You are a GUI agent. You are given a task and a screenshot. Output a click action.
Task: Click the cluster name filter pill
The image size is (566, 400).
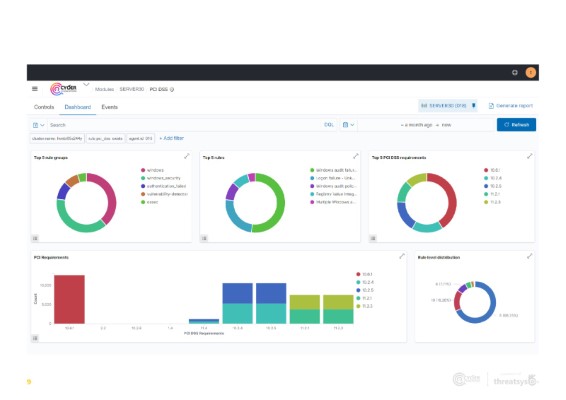coord(57,138)
